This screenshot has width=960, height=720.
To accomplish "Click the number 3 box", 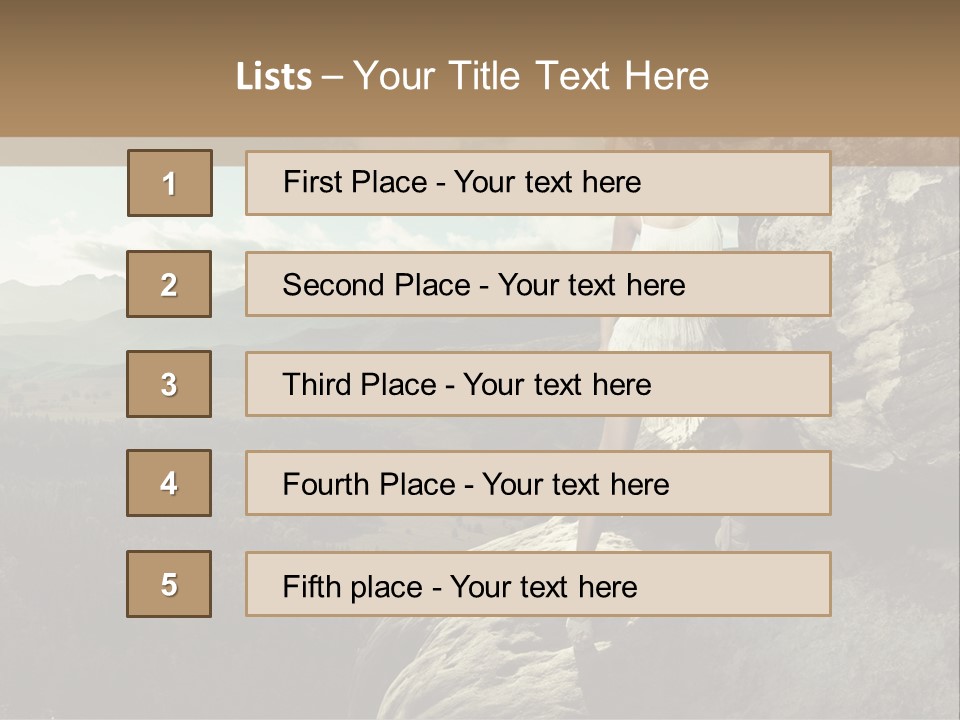I will (169, 384).
